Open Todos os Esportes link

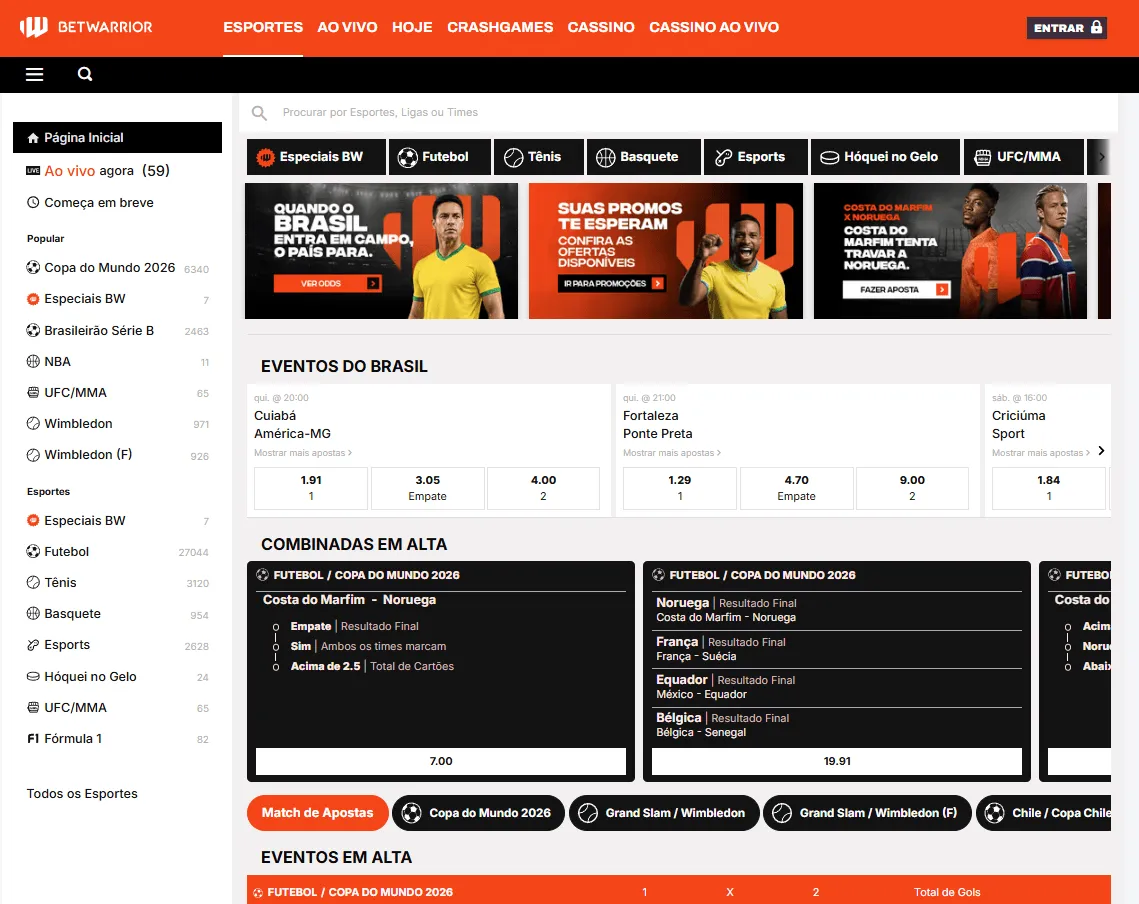pos(82,794)
